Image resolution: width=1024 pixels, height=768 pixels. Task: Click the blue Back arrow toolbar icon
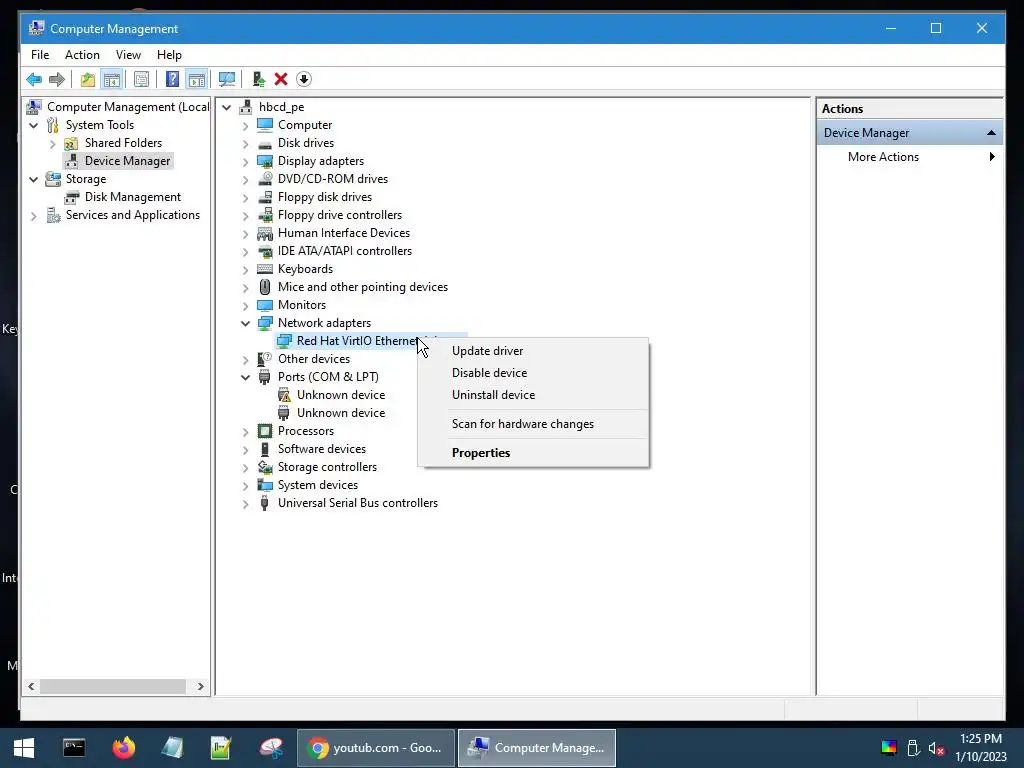(x=34, y=80)
